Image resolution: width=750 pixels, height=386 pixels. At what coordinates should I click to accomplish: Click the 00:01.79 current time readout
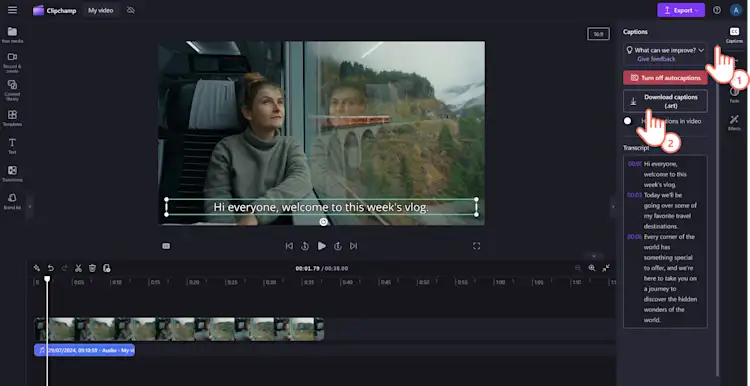click(307, 268)
